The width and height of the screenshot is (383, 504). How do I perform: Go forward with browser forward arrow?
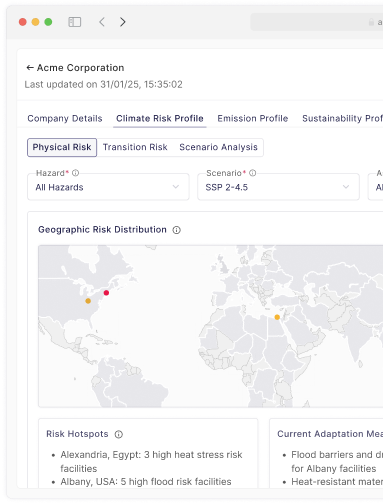pyautogui.click(x=123, y=22)
